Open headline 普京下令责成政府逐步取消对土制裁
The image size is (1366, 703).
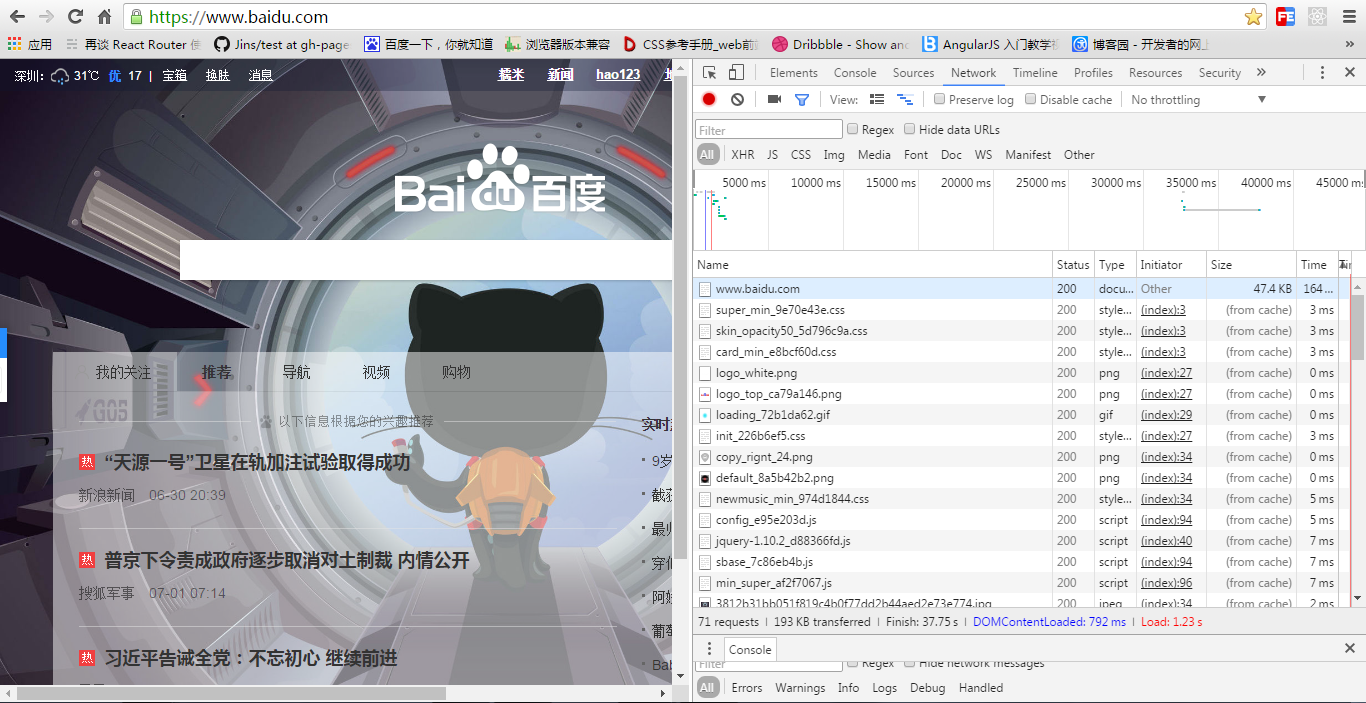point(287,561)
